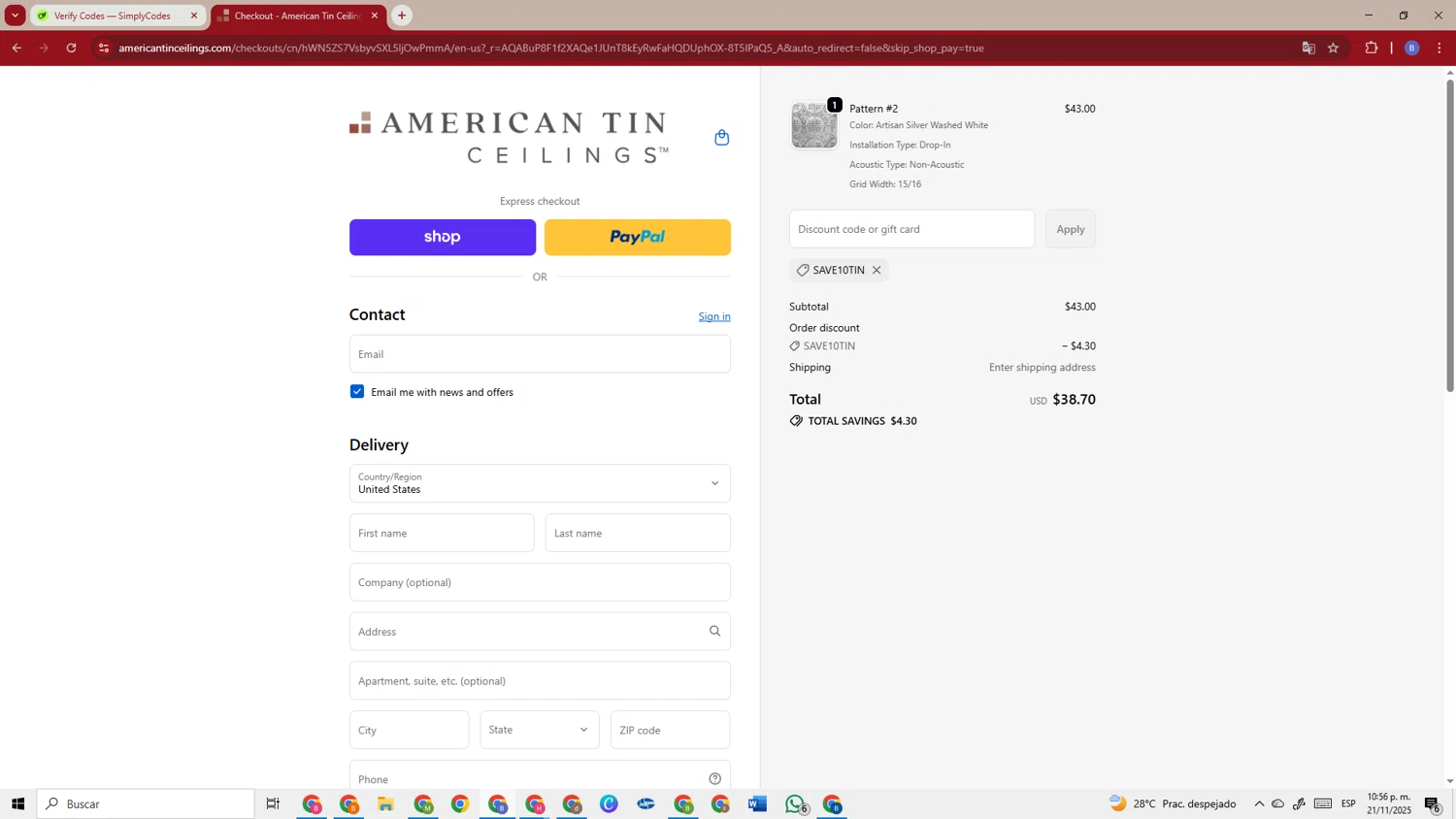Click the Discount code or gift card field
This screenshot has width=1456, height=819.
911,229
